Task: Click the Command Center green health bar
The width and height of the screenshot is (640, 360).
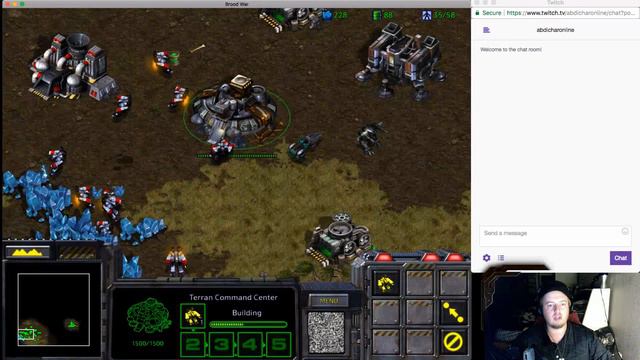Action: (x=237, y=156)
